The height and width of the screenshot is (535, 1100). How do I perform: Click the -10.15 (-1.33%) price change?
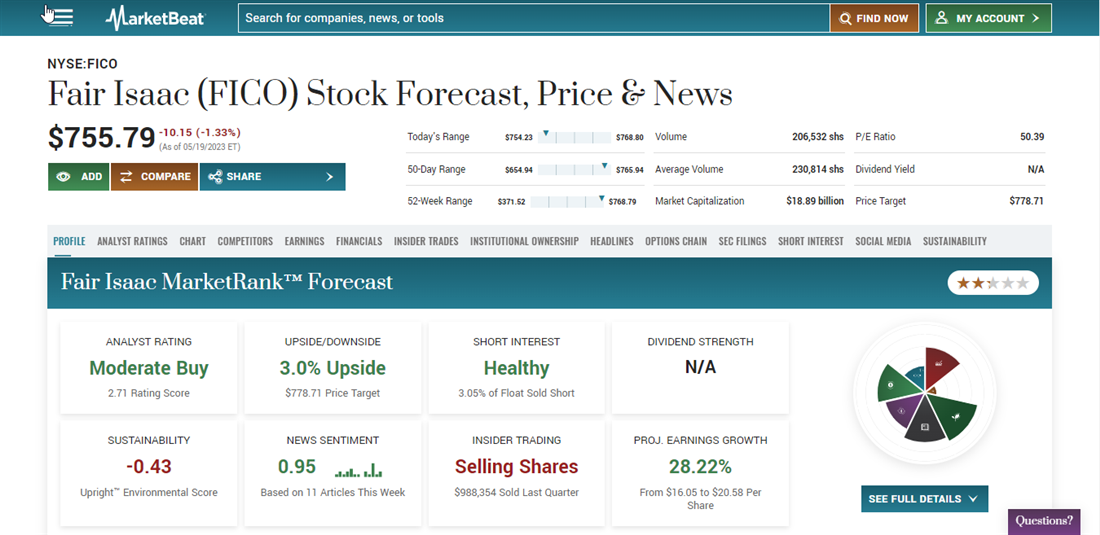pyautogui.click(x=200, y=132)
